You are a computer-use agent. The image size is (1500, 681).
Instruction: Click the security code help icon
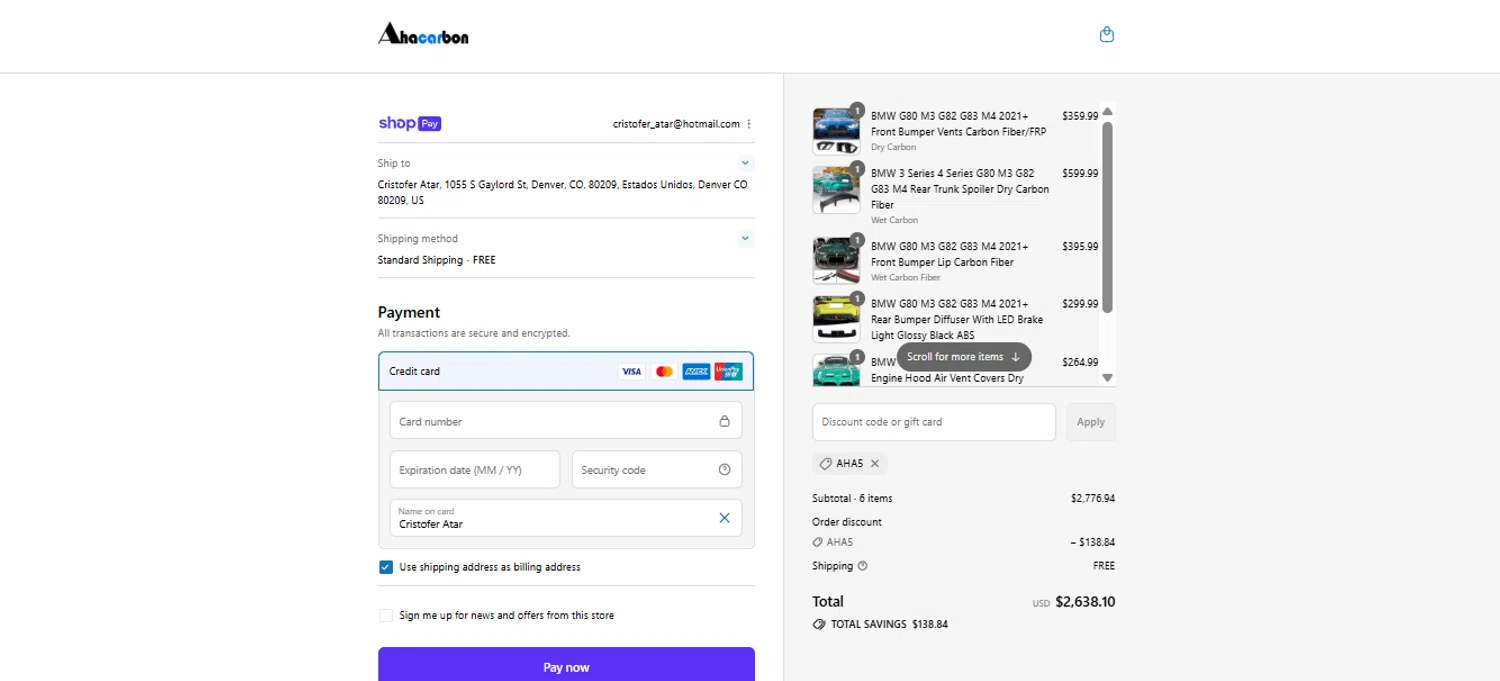(x=724, y=470)
